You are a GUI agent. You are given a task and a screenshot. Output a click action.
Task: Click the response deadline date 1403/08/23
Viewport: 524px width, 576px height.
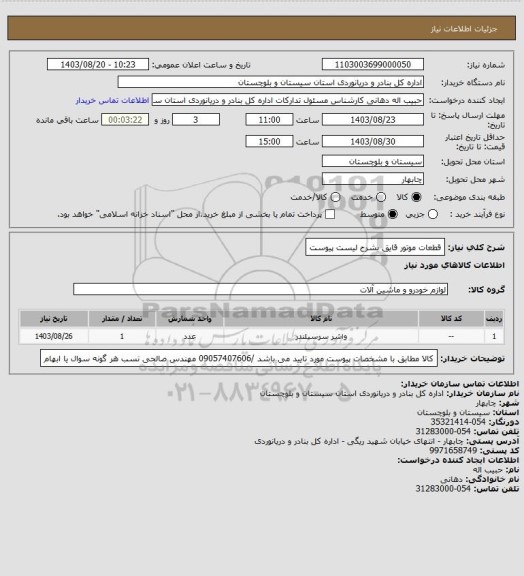[x=373, y=120]
